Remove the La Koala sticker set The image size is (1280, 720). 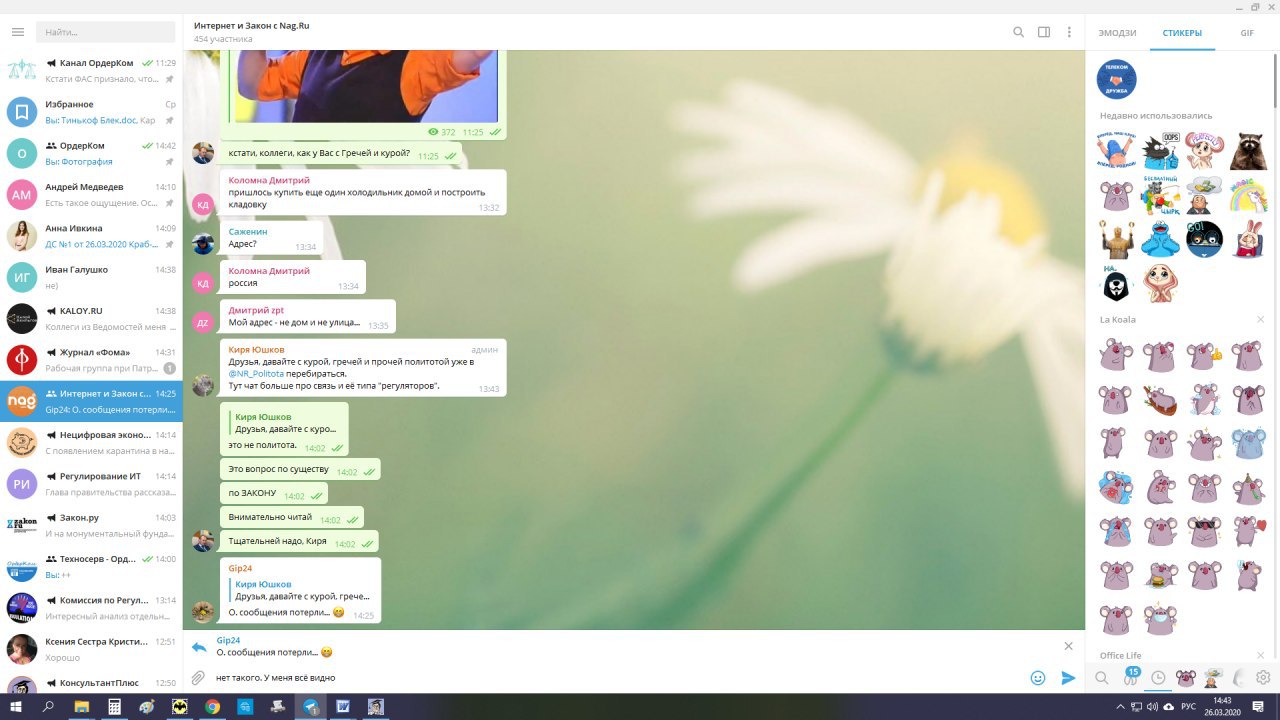pyautogui.click(x=1260, y=320)
